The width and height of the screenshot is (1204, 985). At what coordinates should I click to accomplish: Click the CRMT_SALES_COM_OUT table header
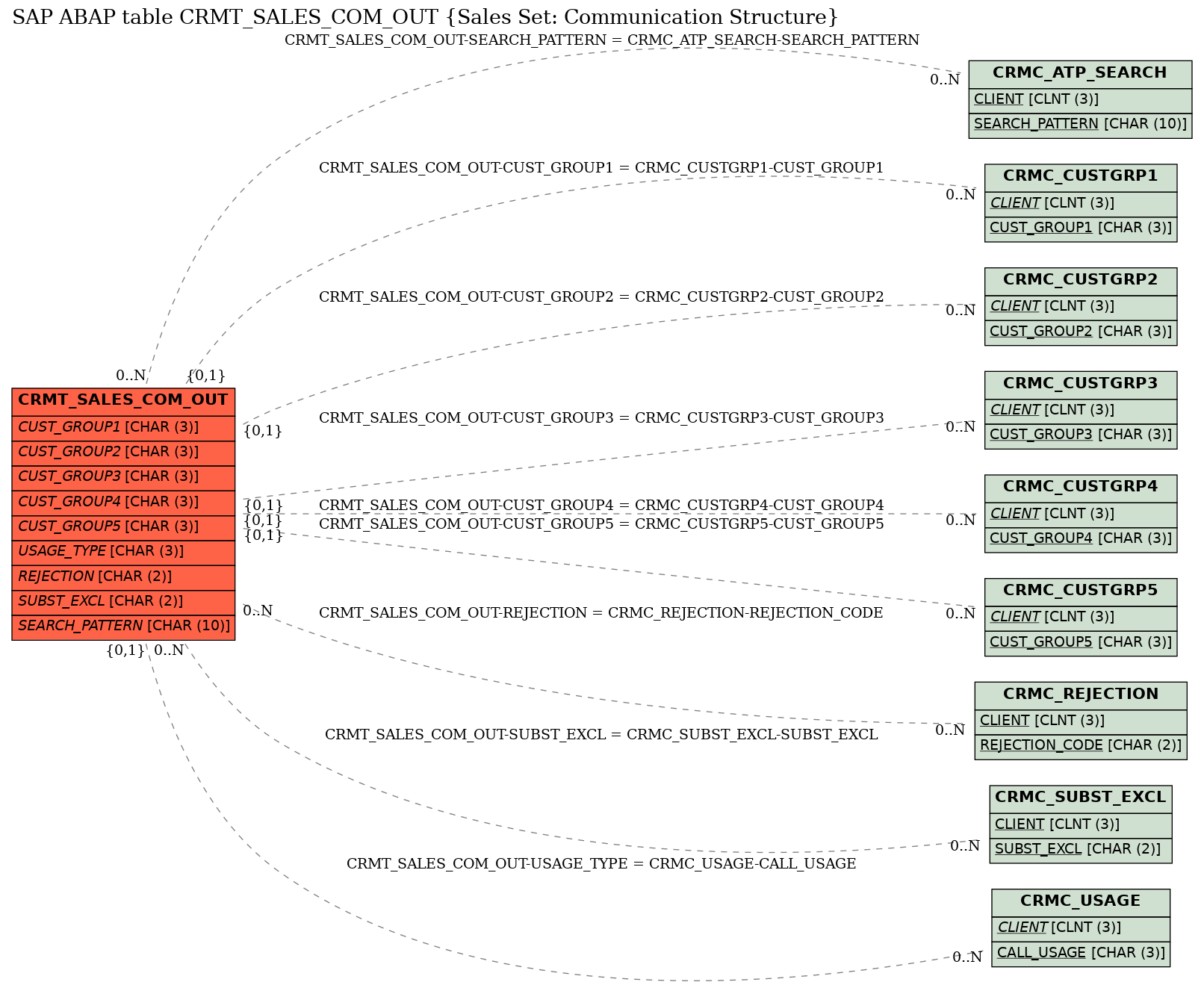coord(123,400)
